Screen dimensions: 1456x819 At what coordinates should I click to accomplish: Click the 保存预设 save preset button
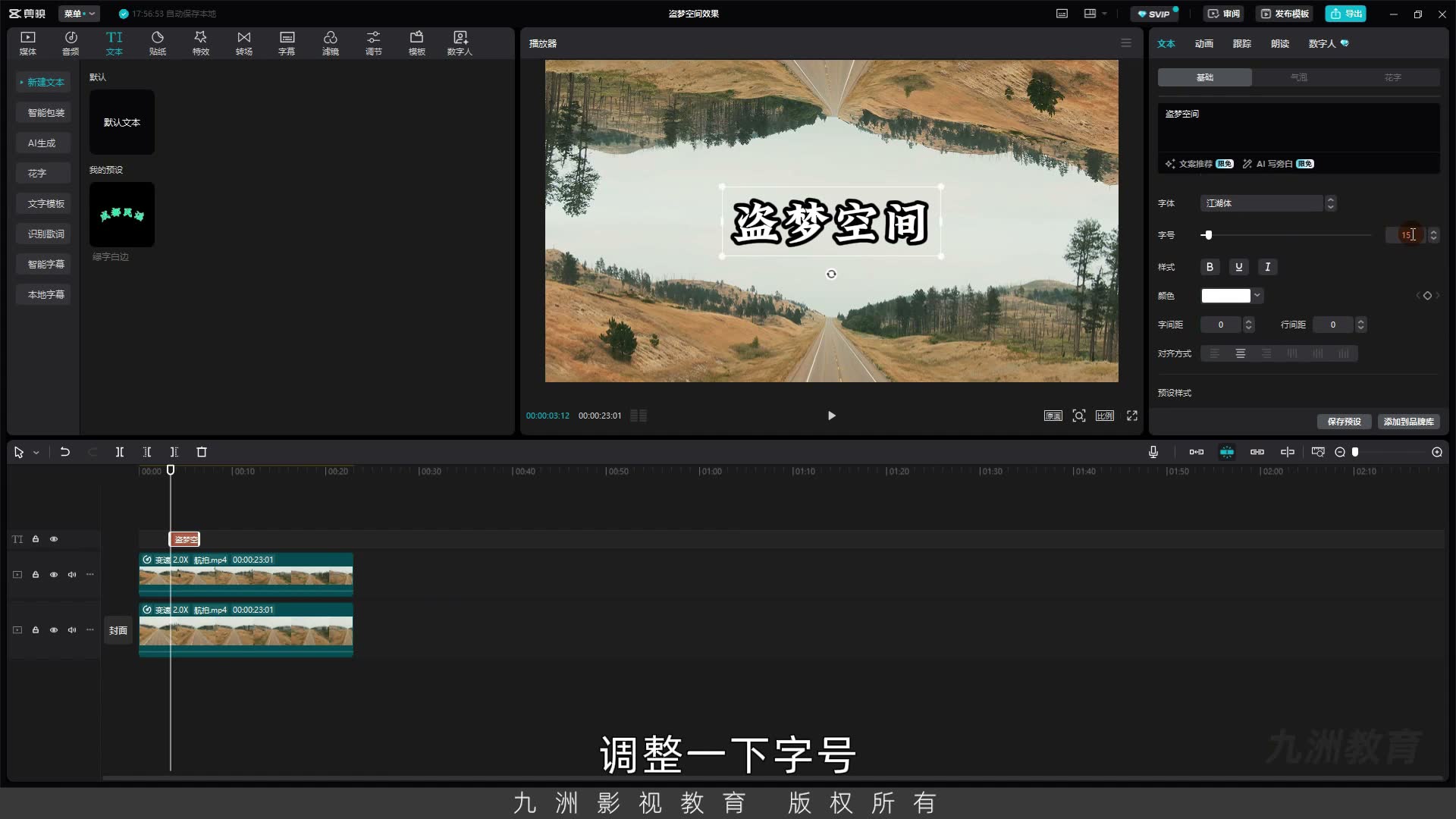coord(1345,422)
